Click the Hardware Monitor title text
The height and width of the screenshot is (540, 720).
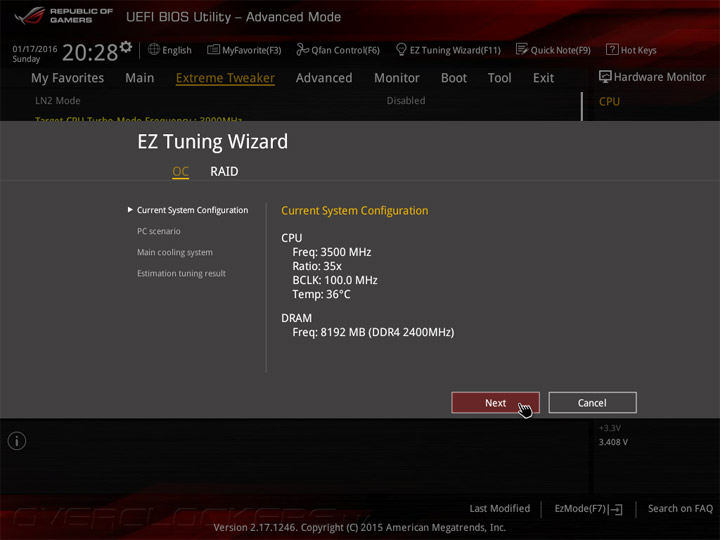659,77
